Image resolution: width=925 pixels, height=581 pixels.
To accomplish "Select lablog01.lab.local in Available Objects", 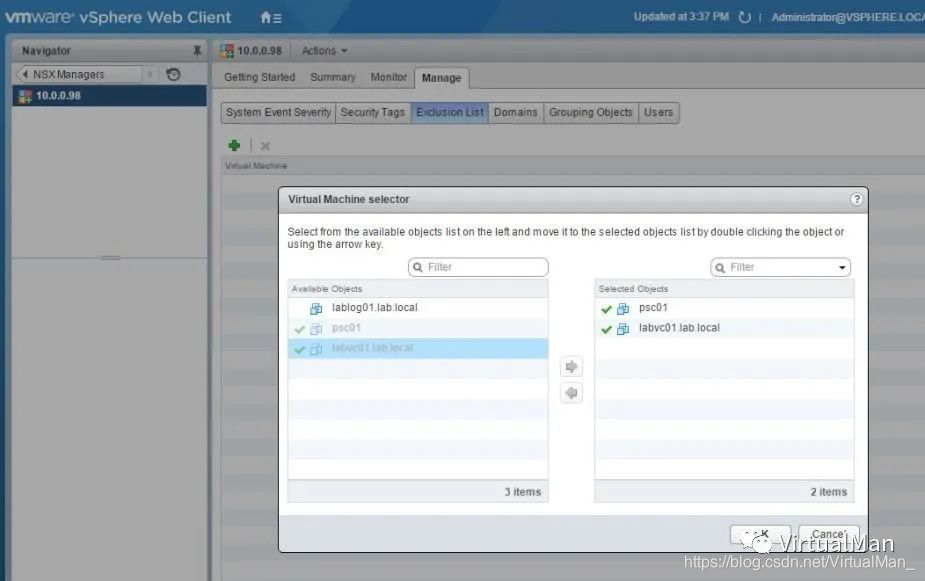I will [418, 308].
